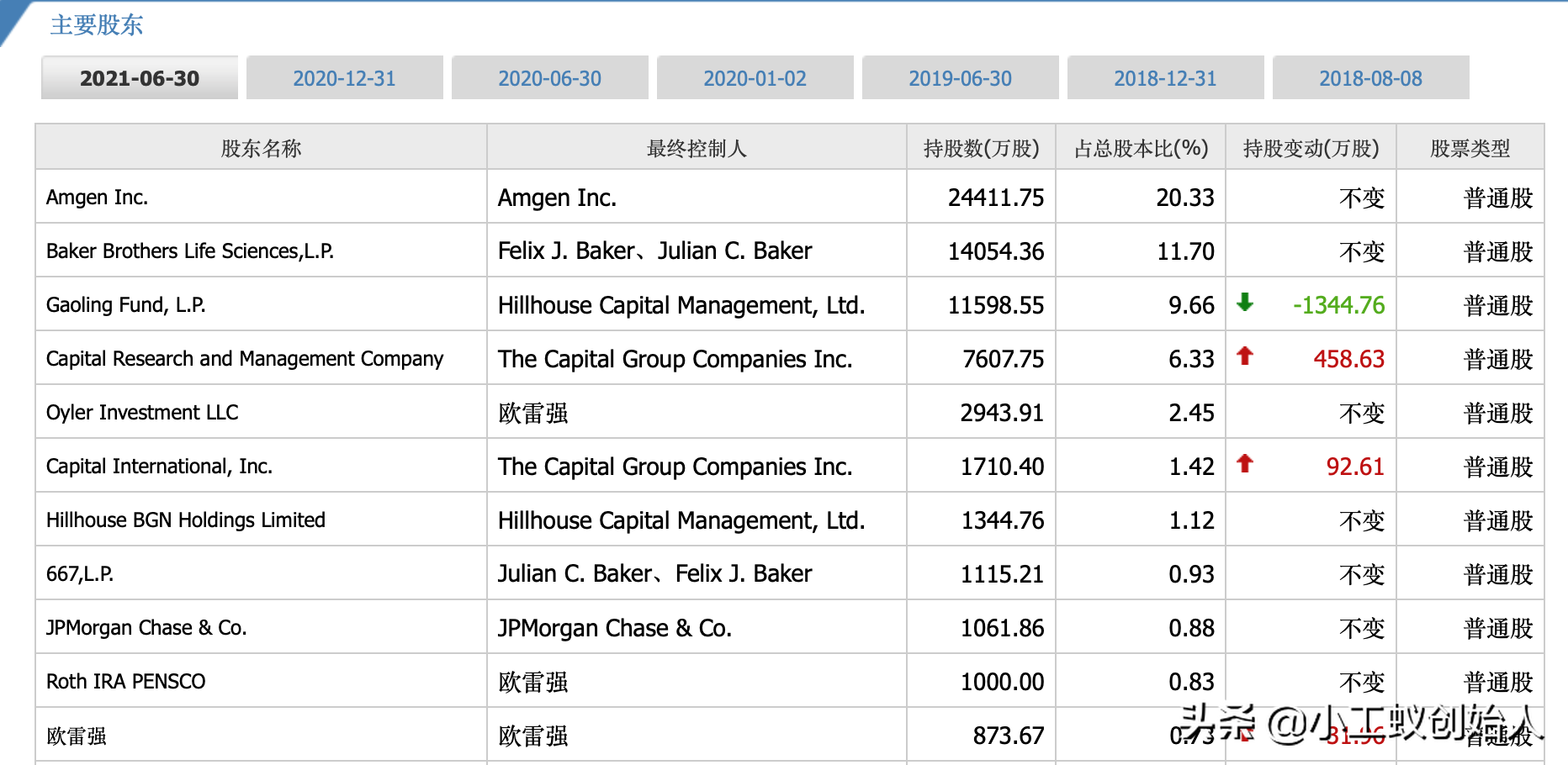Screen dimensions: 1568x765
Task: Open the 2019-06-30 date tab
Action: coord(961,78)
